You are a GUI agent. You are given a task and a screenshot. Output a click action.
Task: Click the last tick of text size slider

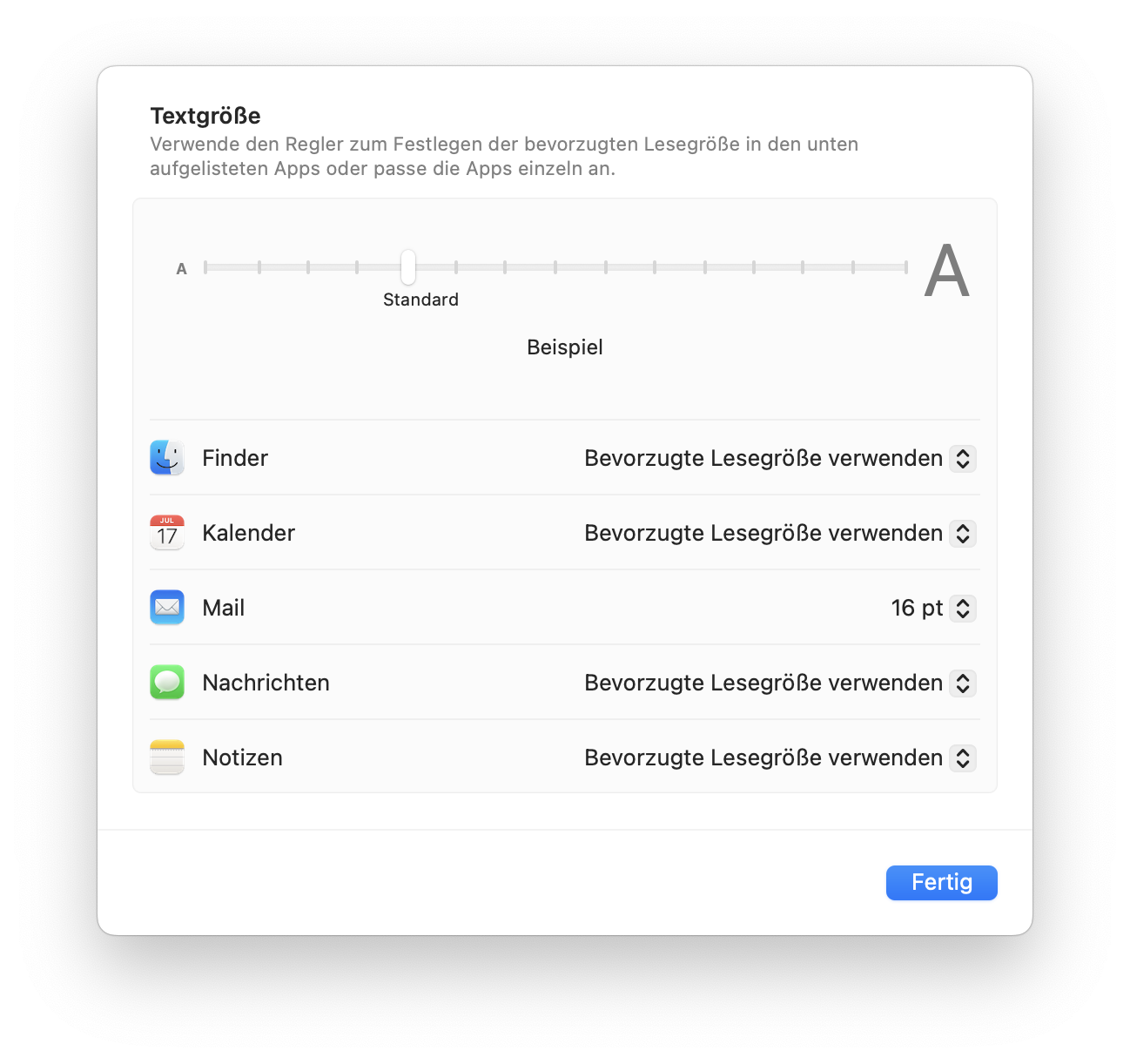pos(905,267)
